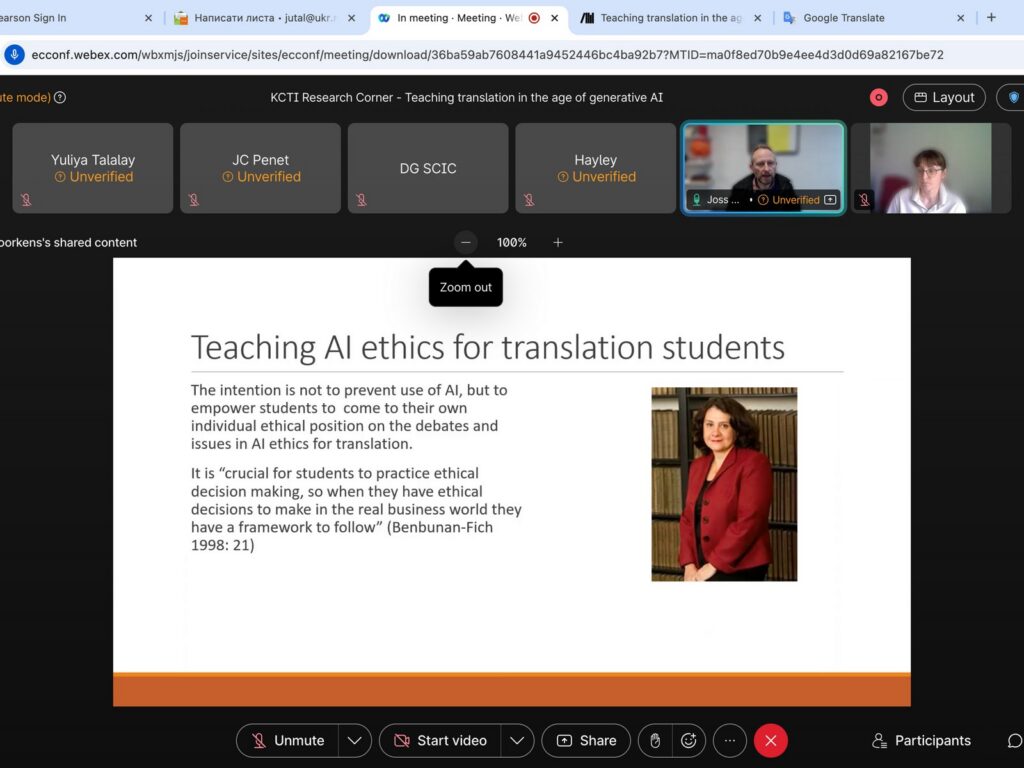Toggle Start video on

(x=440, y=741)
